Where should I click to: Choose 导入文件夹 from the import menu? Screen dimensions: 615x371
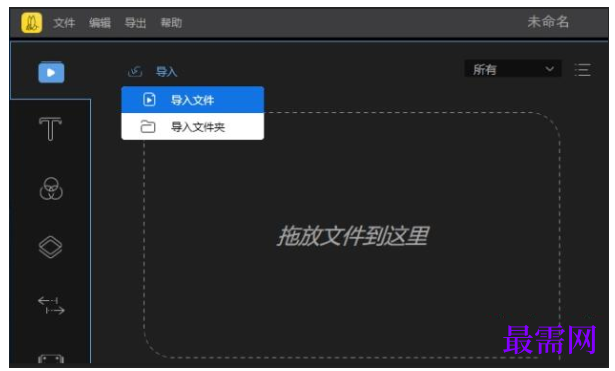click(x=193, y=127)
